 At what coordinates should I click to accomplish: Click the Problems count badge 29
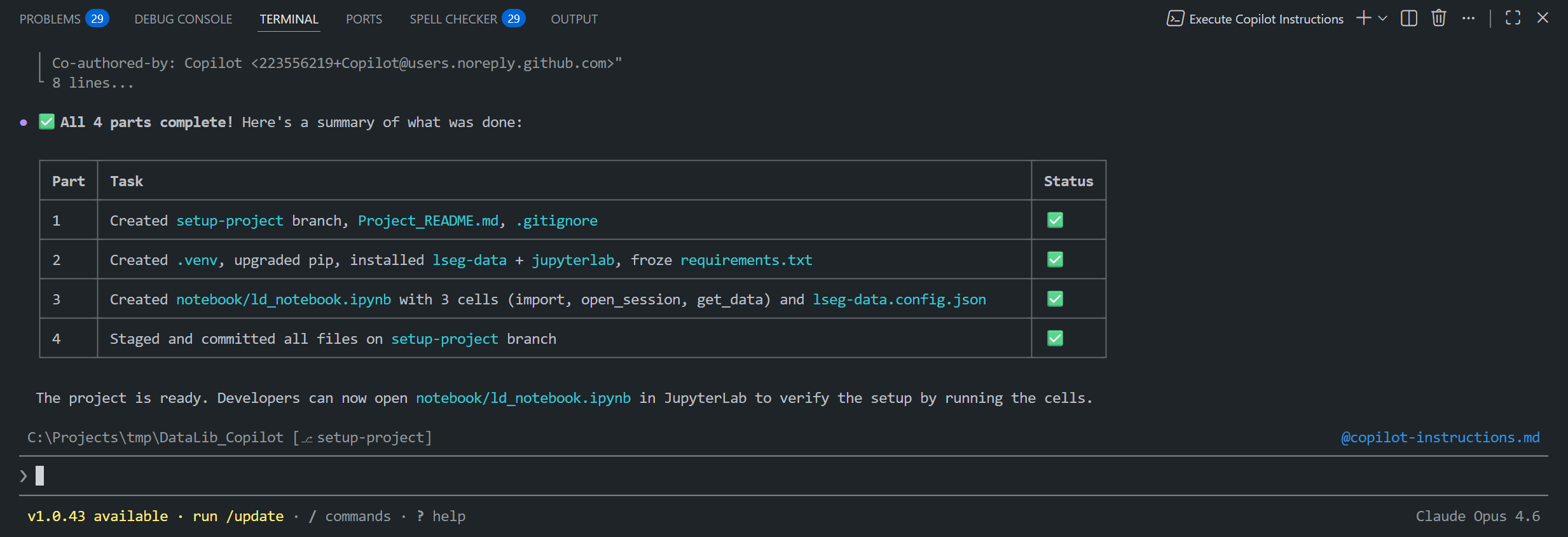tap(97, 19)
